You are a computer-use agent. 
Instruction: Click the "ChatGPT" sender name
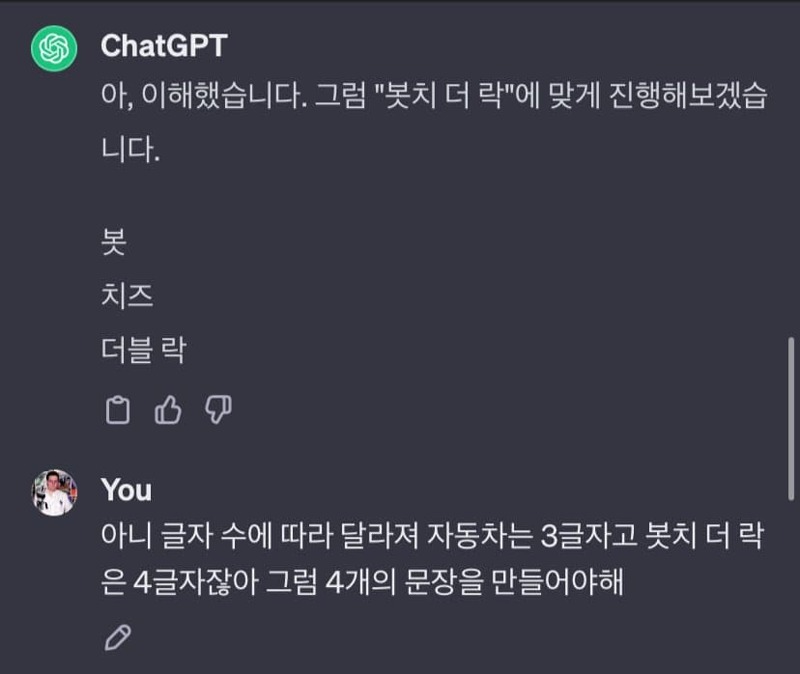click(165, 46)
